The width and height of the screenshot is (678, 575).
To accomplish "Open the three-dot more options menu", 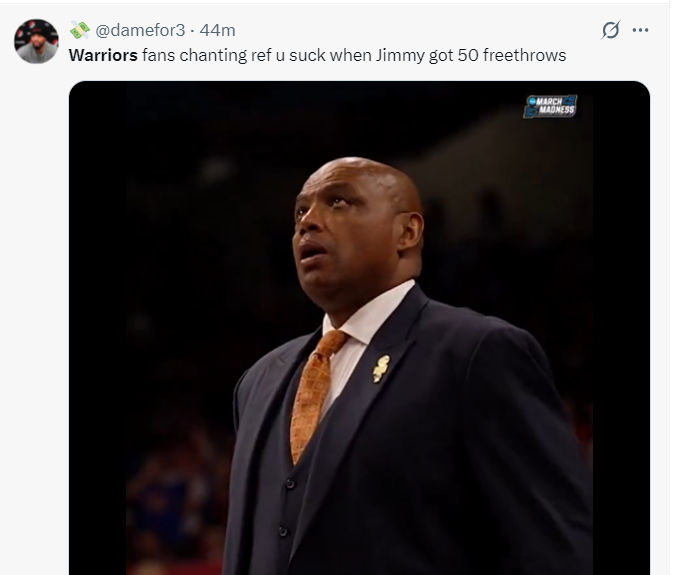I will [640, 30].
